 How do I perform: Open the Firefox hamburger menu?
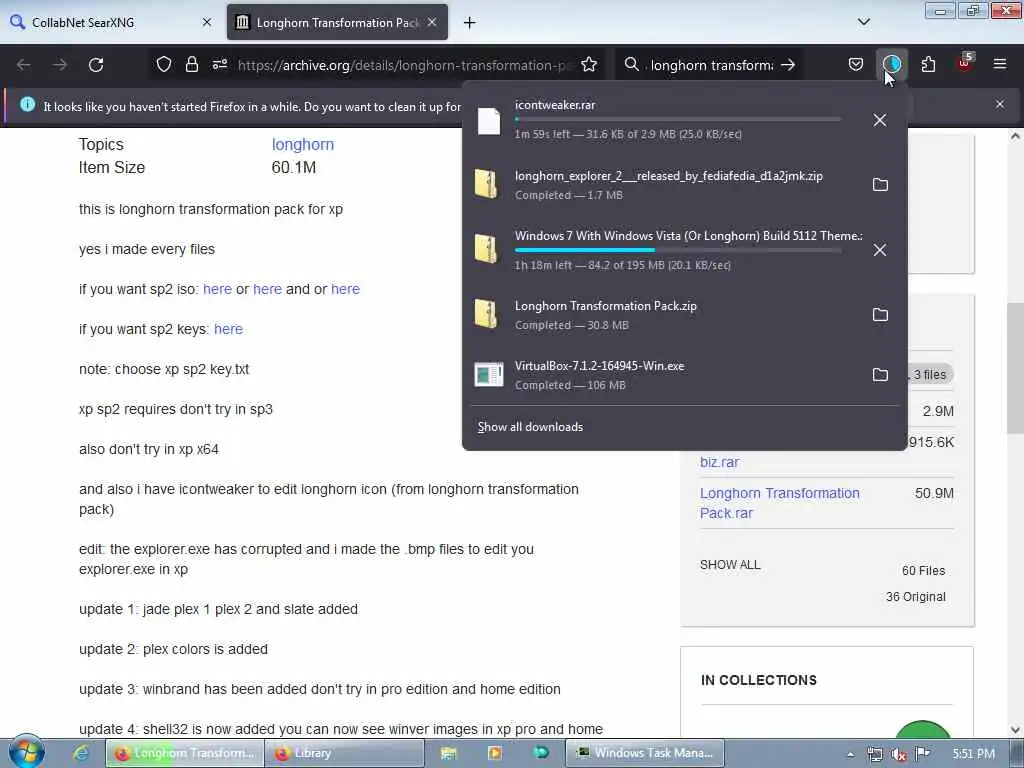click(x=1000, y=65)
